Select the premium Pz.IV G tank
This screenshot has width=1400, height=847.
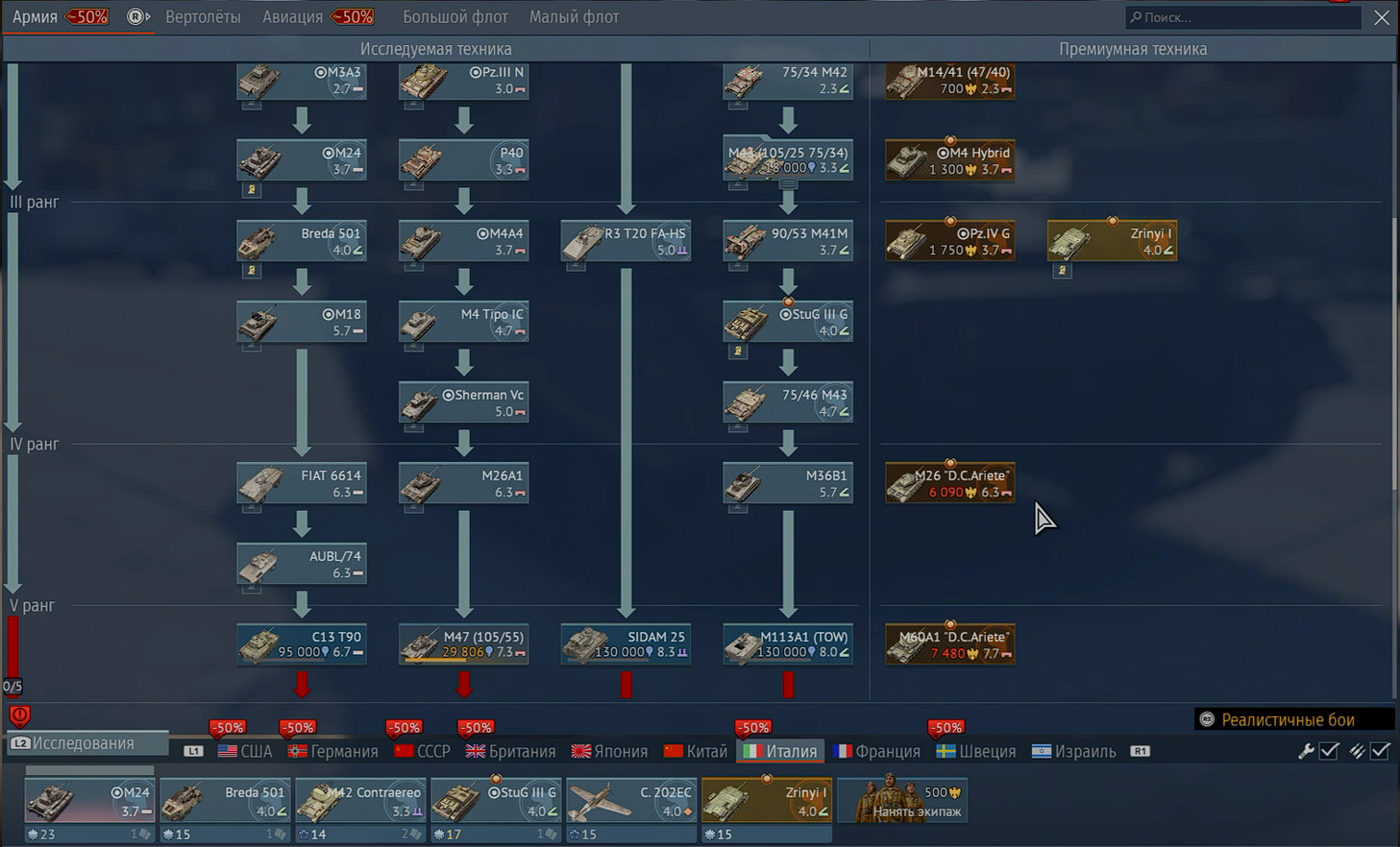click(950, 241)
